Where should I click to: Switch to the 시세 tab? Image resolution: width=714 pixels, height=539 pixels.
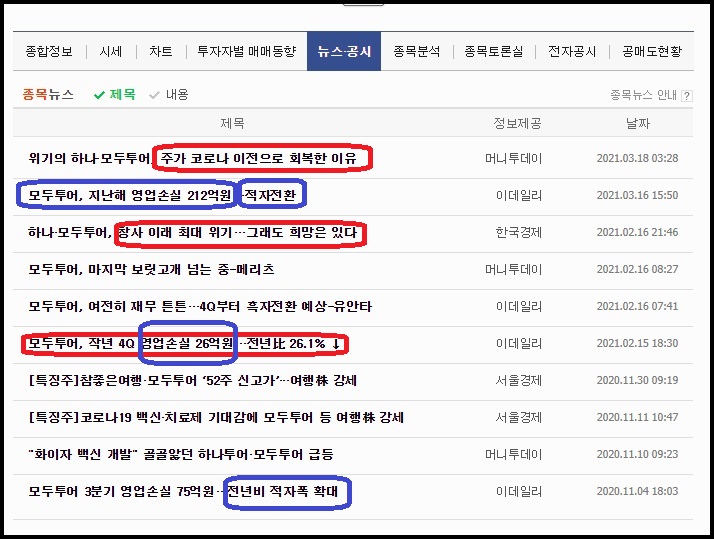point(111,51)
